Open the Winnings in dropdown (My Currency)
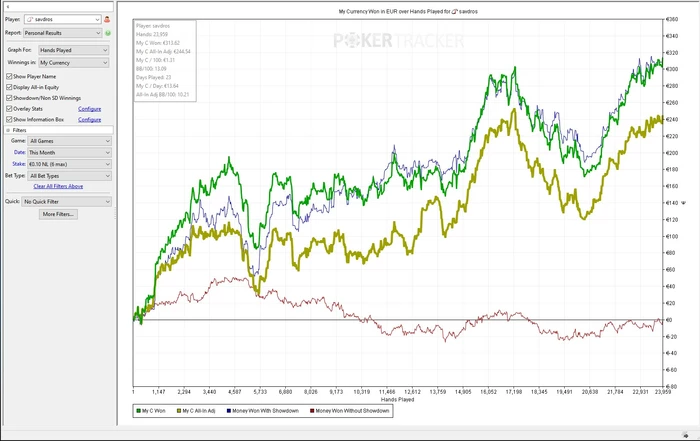 [73, 62]
